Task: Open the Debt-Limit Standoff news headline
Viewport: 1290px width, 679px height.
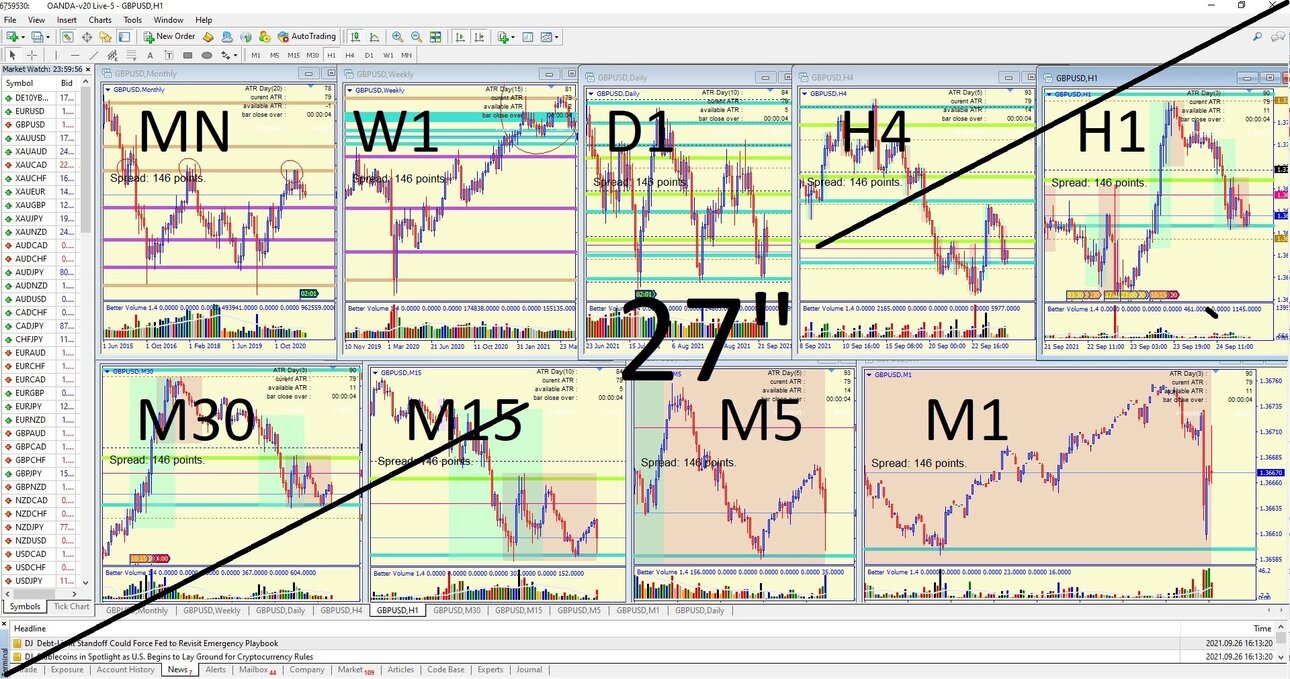Action: pyautogui.click(x=150, y=643)
